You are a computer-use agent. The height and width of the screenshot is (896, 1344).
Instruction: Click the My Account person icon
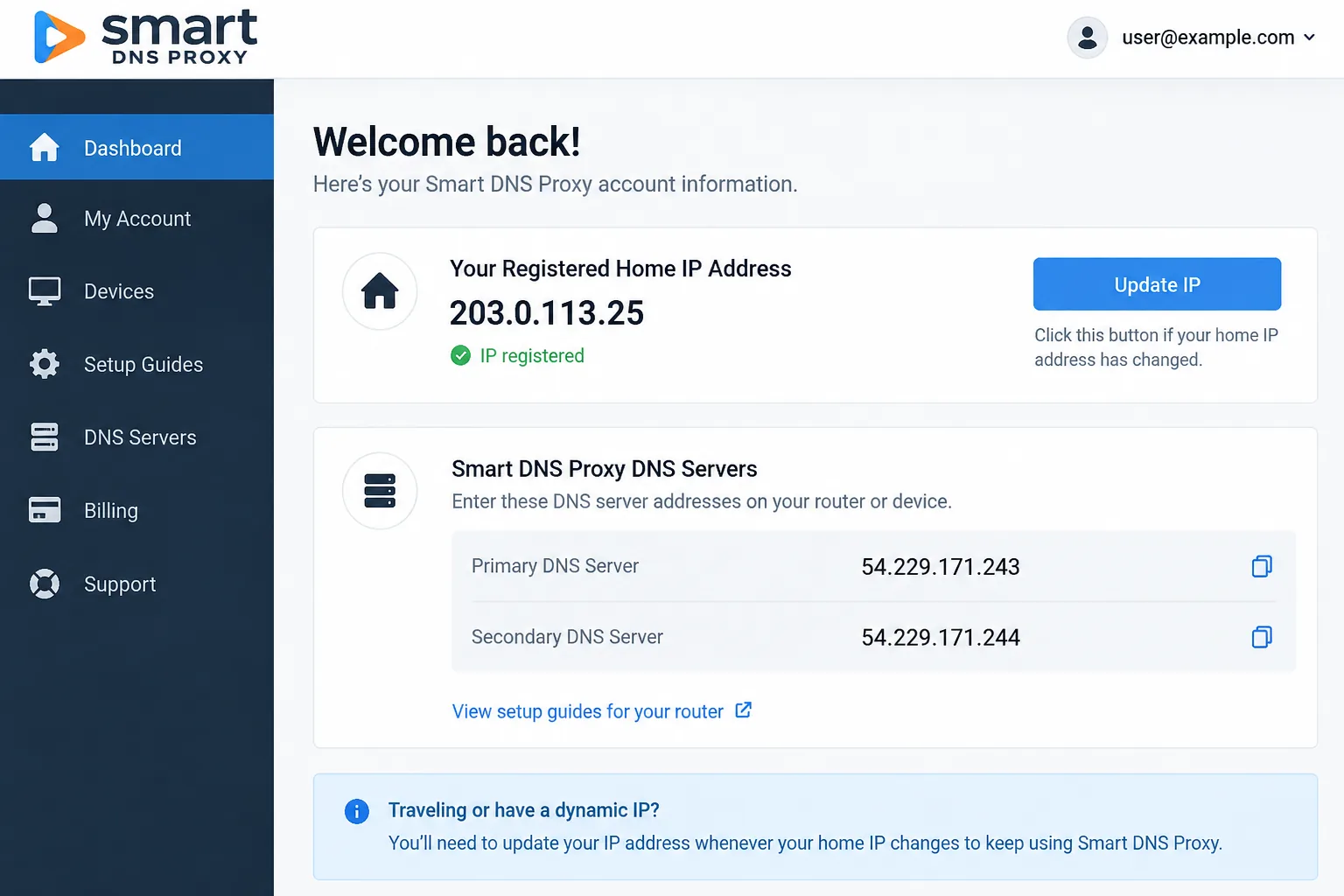(x=45, y=219)
